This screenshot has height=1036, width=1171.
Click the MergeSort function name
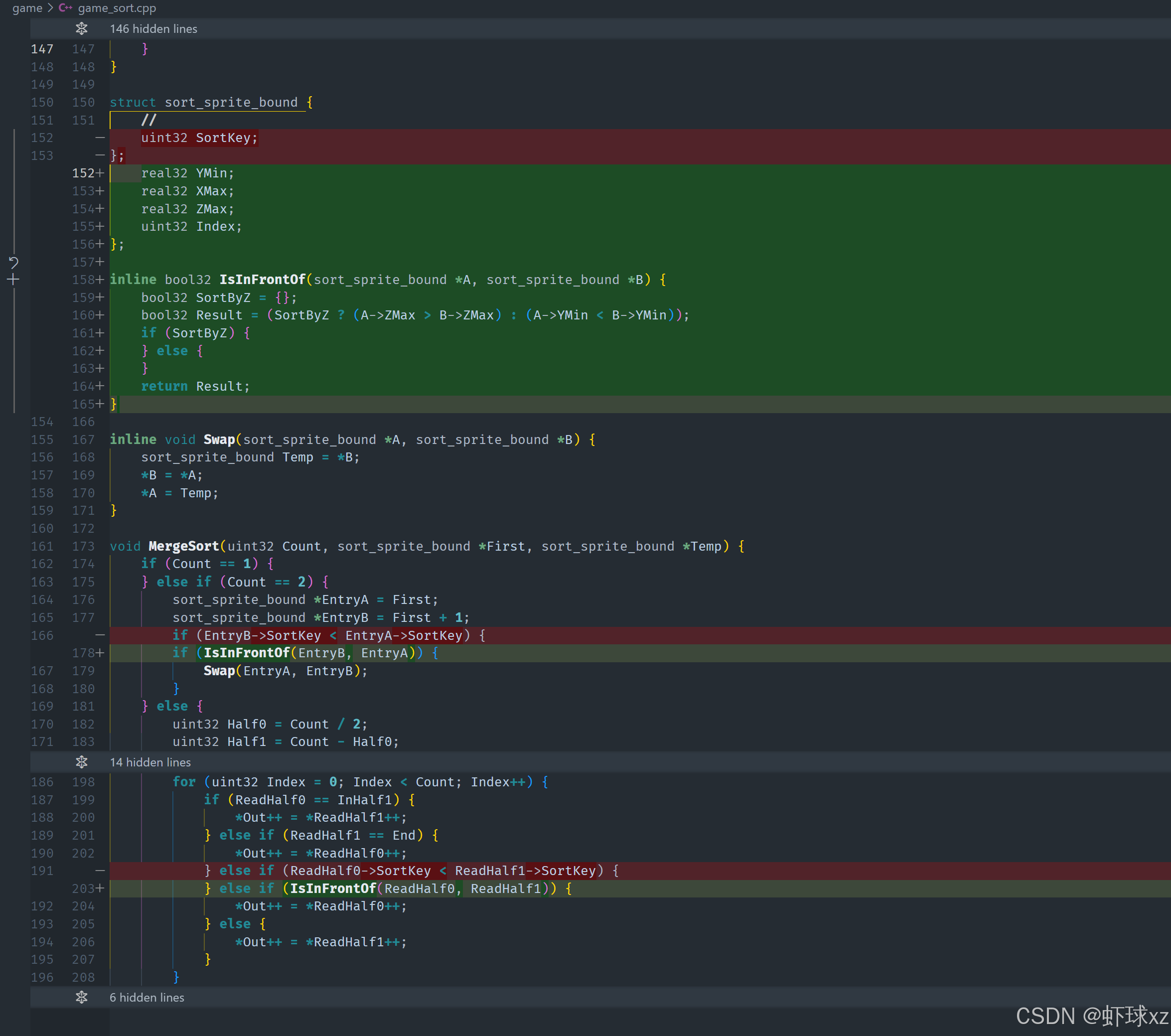click(183, 546)
